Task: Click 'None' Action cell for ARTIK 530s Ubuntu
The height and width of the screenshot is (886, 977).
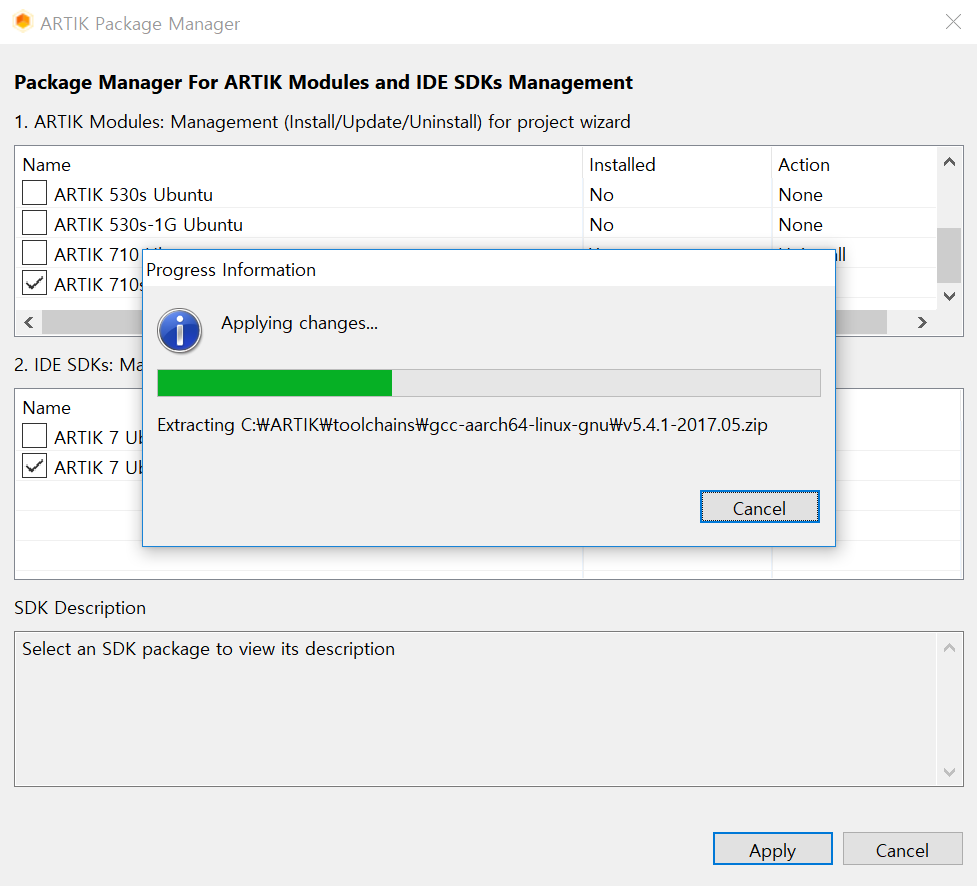Action: pos(801,194)
